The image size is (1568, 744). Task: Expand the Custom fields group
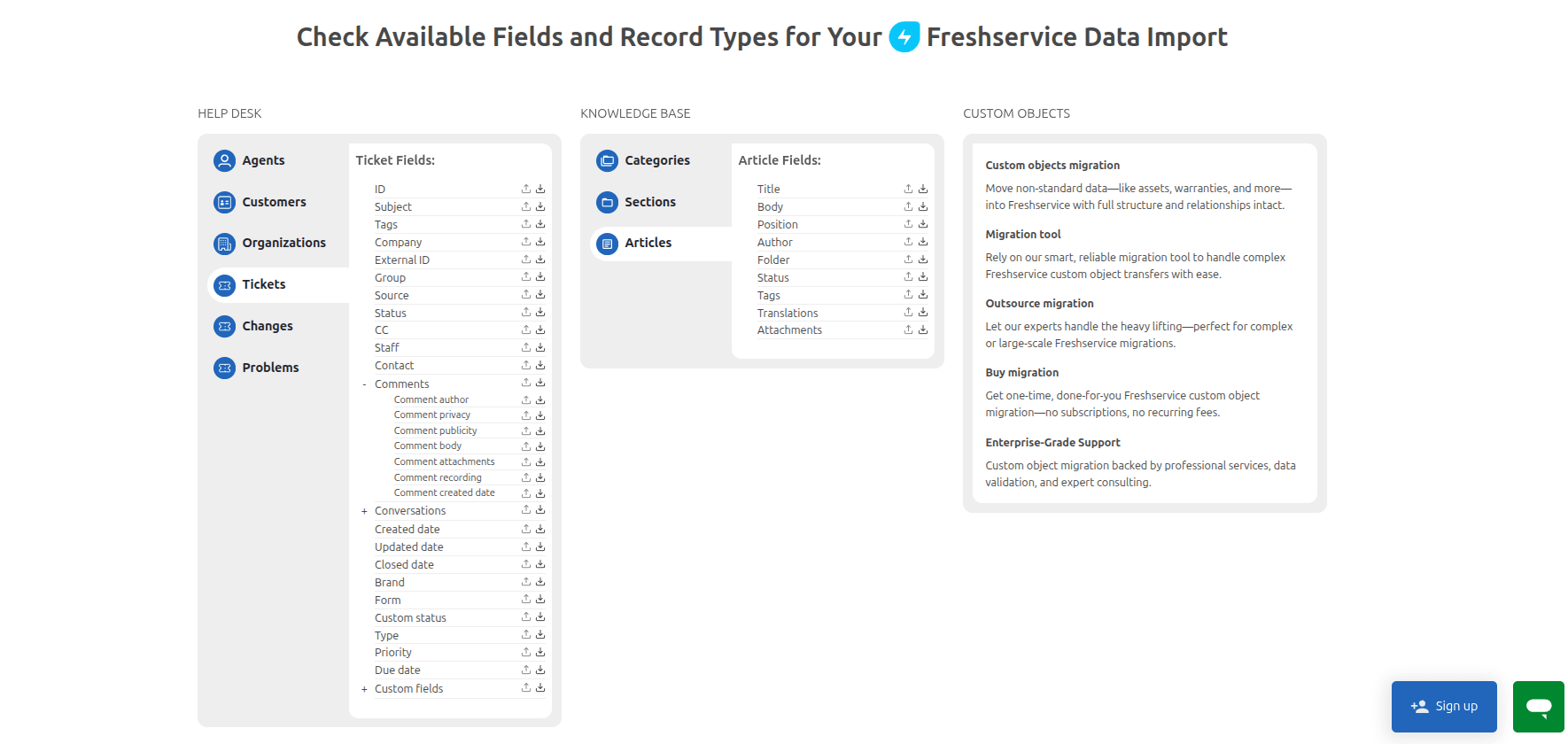[364, 688]
